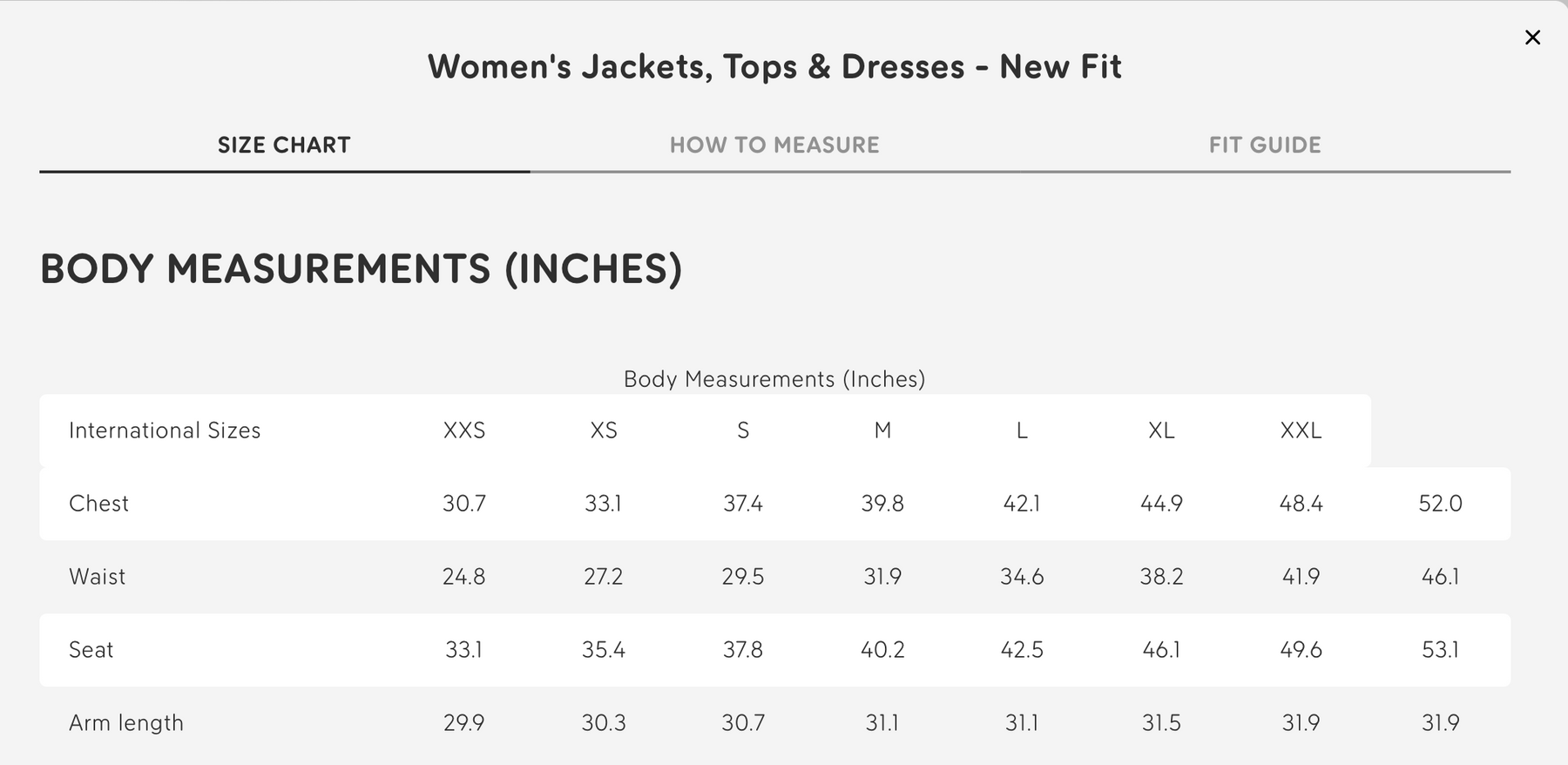
Task: Click the Arm length row label
Action: pyautogui.click(x=126, y=723)
